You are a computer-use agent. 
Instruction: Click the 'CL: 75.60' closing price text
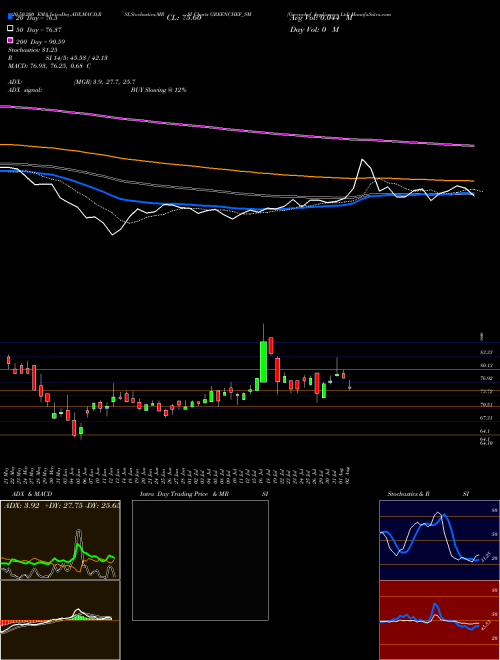coord(184,18)
